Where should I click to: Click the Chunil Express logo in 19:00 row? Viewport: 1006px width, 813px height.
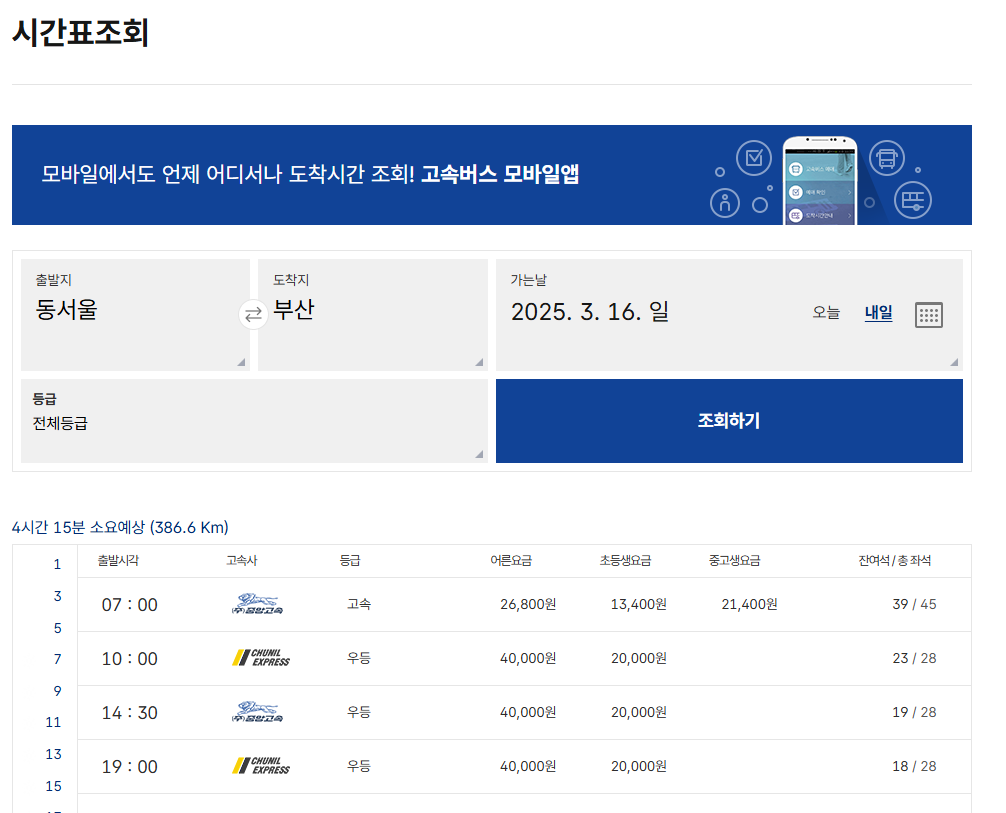coord(261,766)
